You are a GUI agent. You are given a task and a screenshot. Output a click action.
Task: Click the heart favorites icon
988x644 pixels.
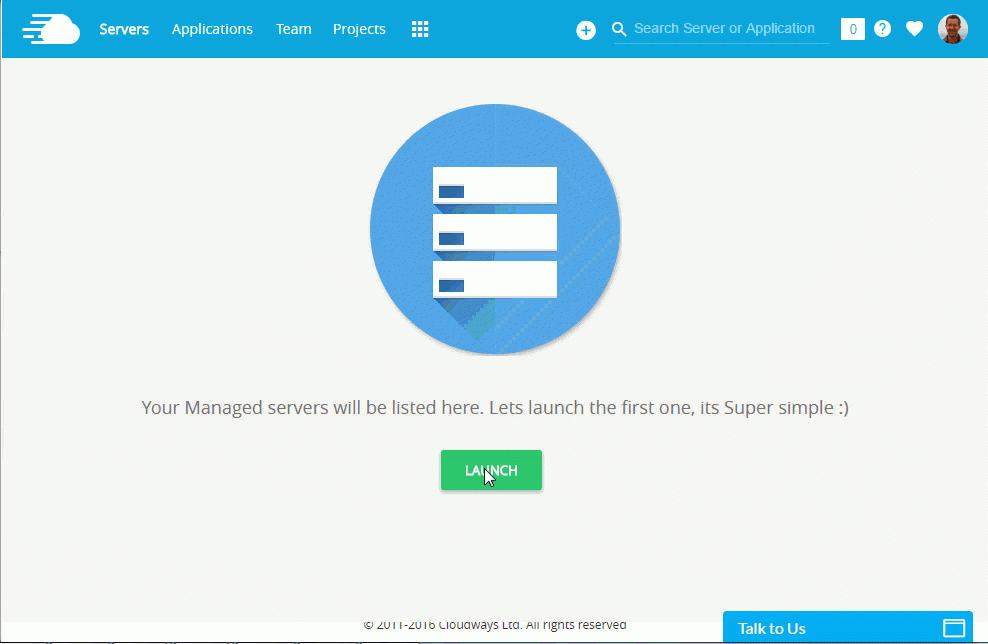tap(914, 28)
